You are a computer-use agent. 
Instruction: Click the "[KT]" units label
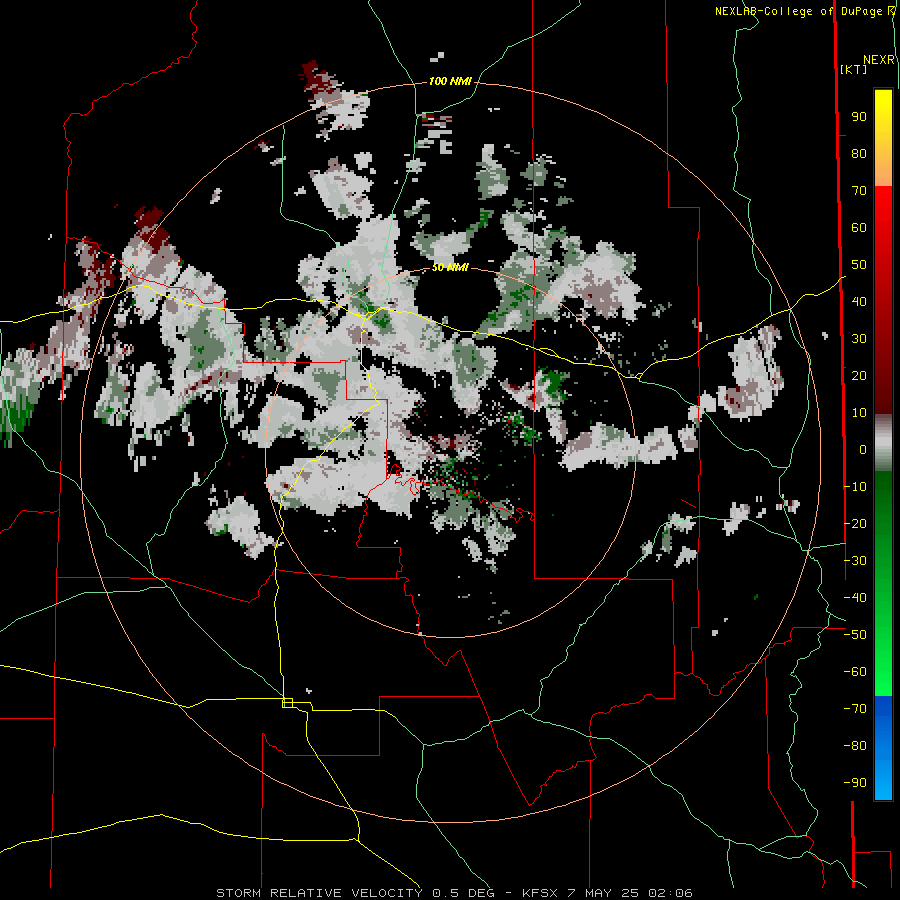point(853,69)
